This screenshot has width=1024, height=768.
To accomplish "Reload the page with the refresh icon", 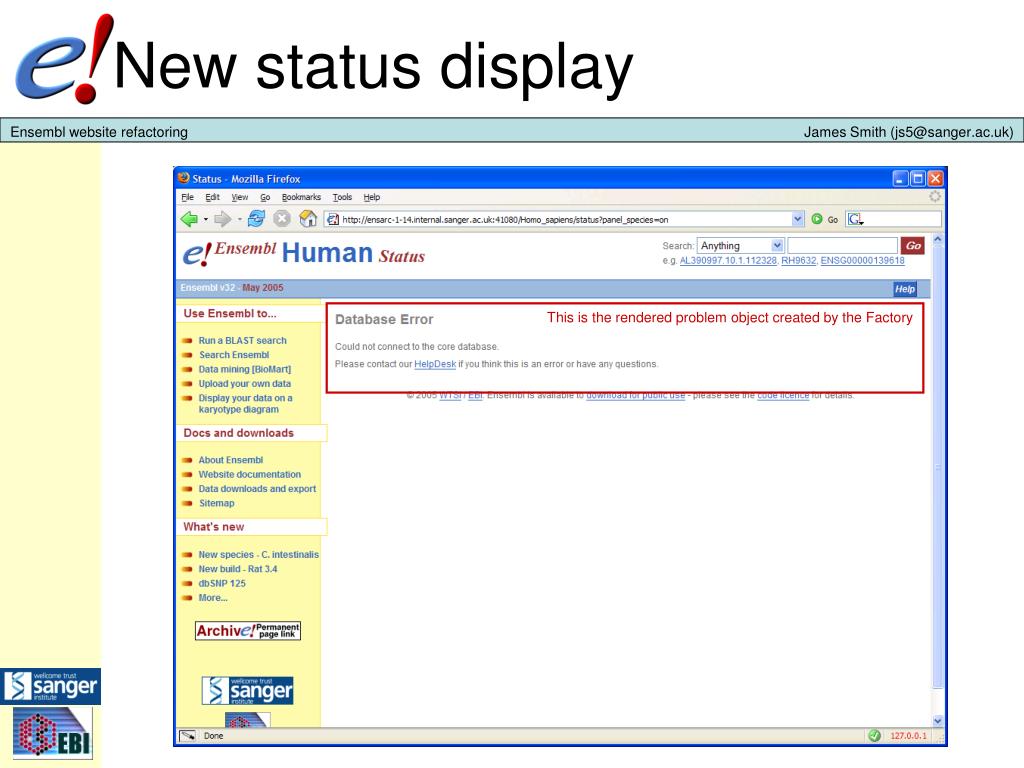I will pos(256,219).
